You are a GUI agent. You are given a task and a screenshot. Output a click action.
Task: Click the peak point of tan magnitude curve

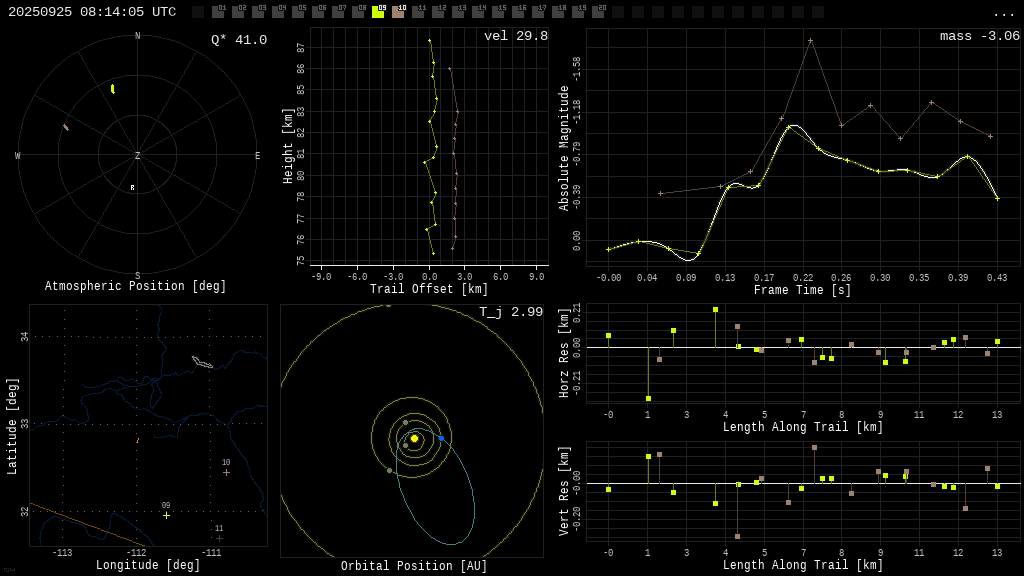(x=810, y=41)
